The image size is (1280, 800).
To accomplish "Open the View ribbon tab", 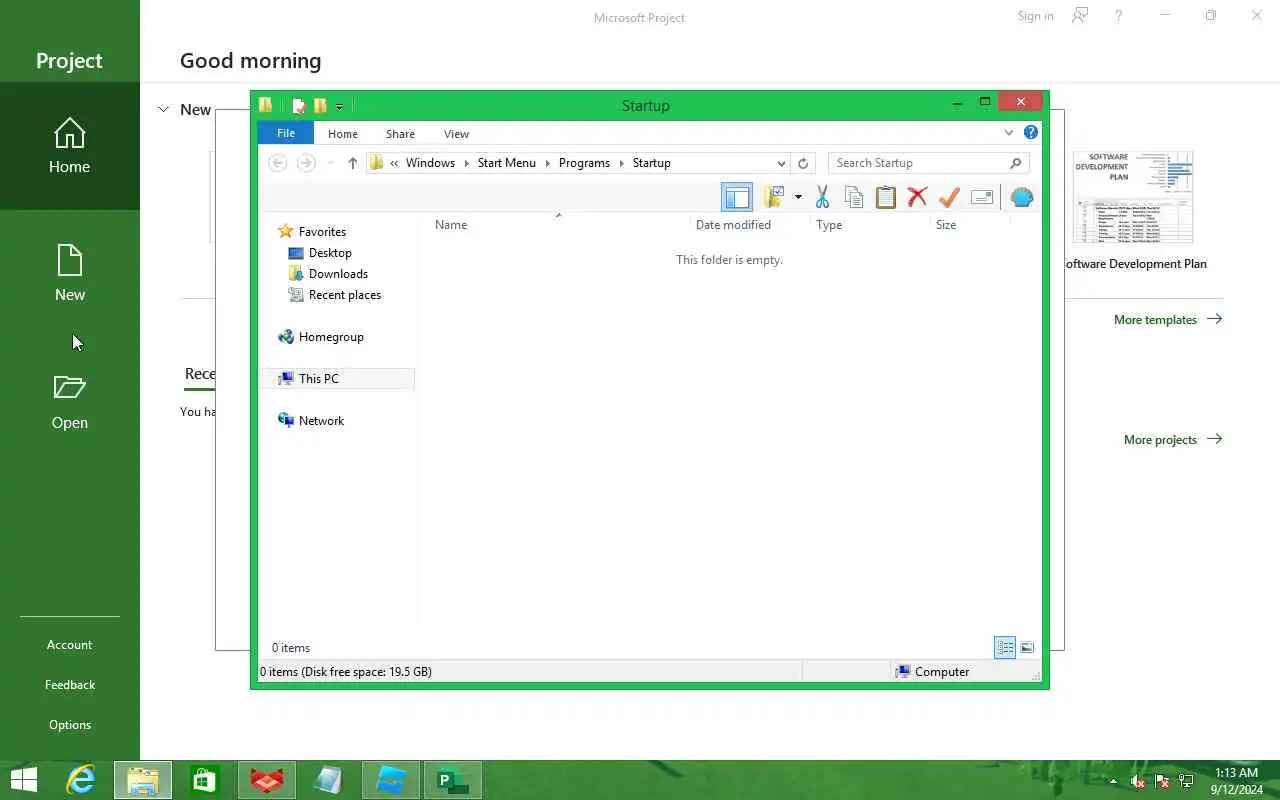I will (456, 134).
